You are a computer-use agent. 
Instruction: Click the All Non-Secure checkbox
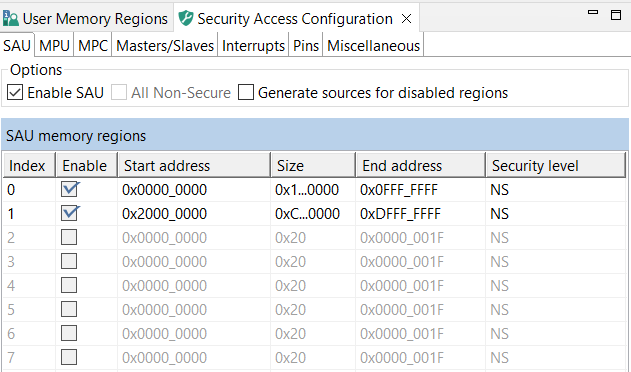pos(119,92)
